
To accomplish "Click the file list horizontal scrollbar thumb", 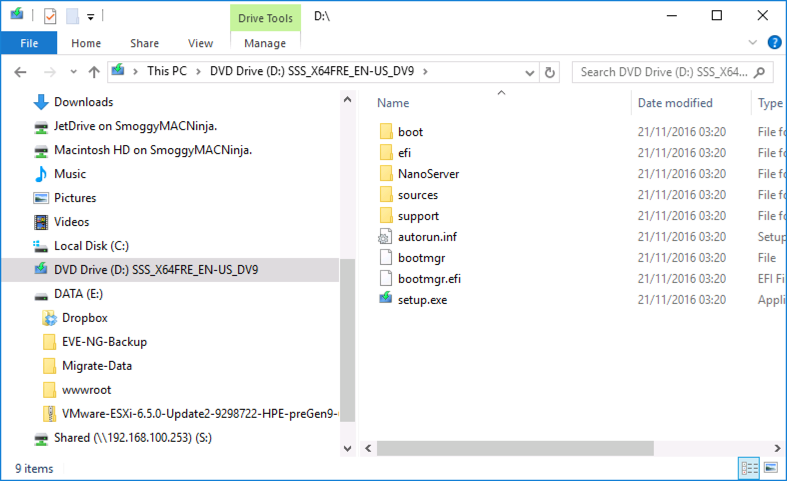I will 515,448.
